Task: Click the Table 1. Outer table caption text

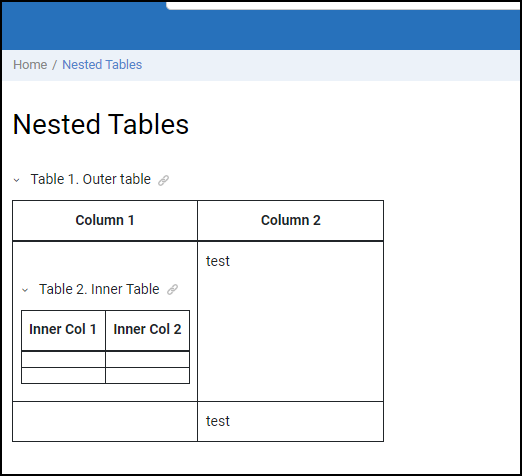Action: coord(91,179)
